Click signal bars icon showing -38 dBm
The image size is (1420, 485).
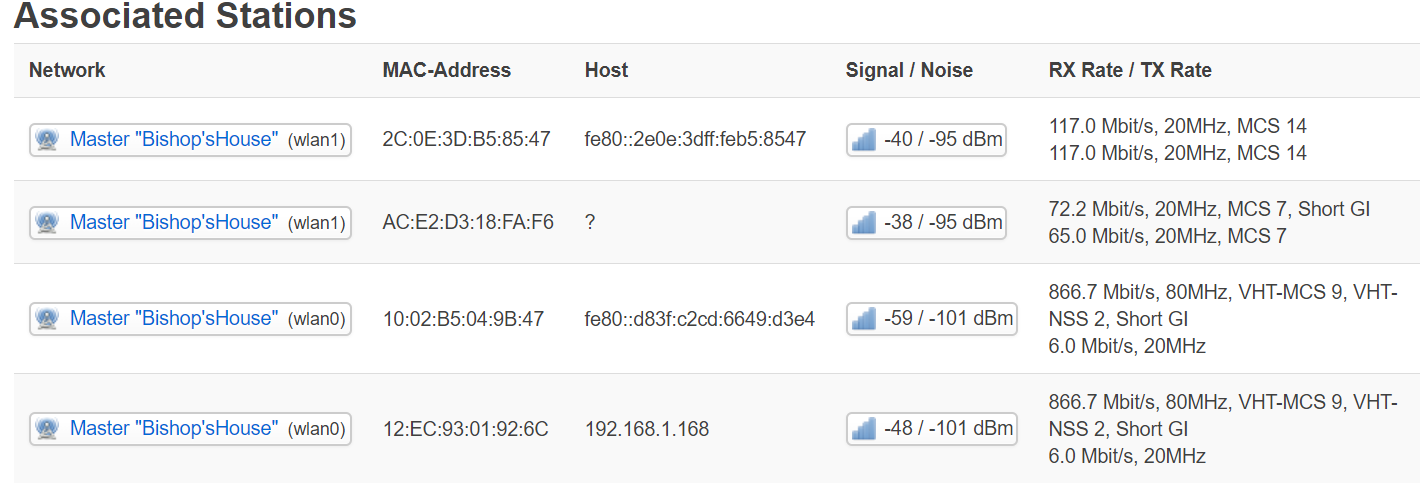tap(864, 222)
